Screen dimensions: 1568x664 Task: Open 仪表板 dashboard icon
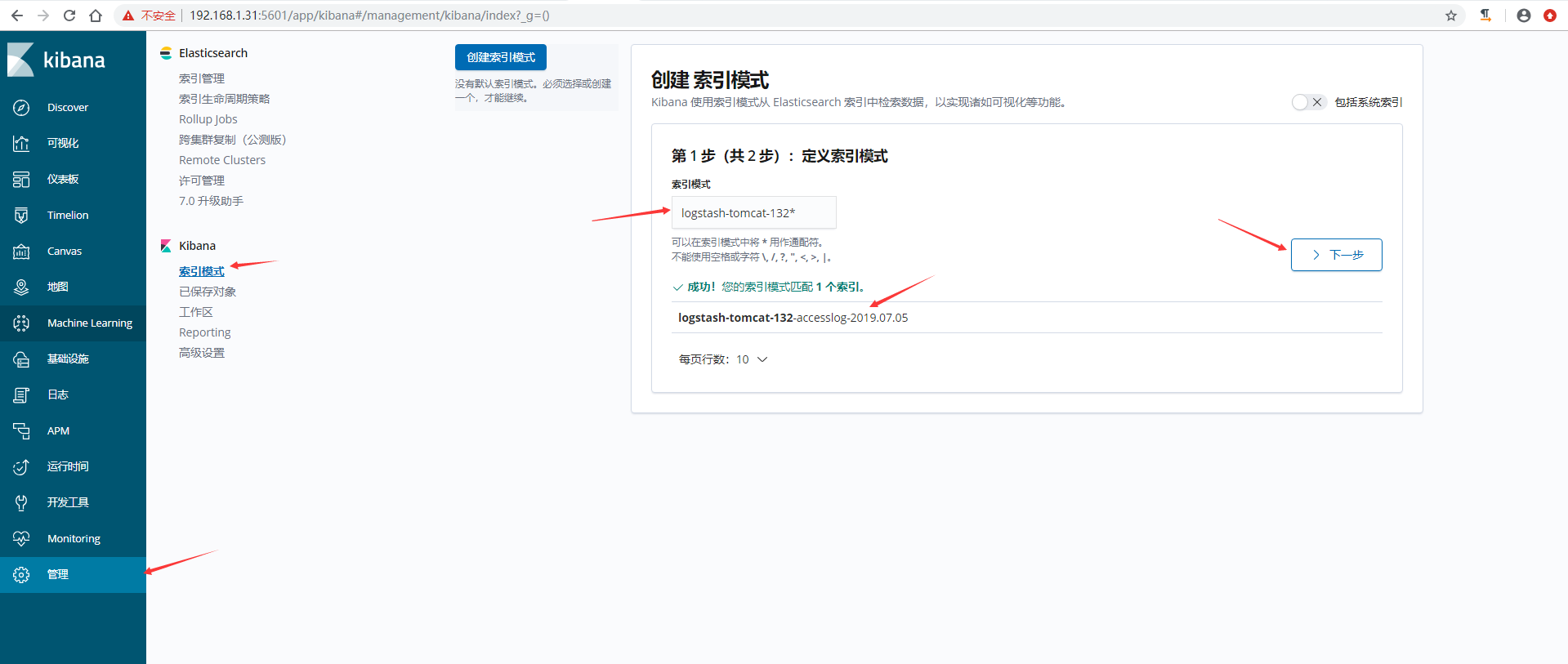coord(21,180)
